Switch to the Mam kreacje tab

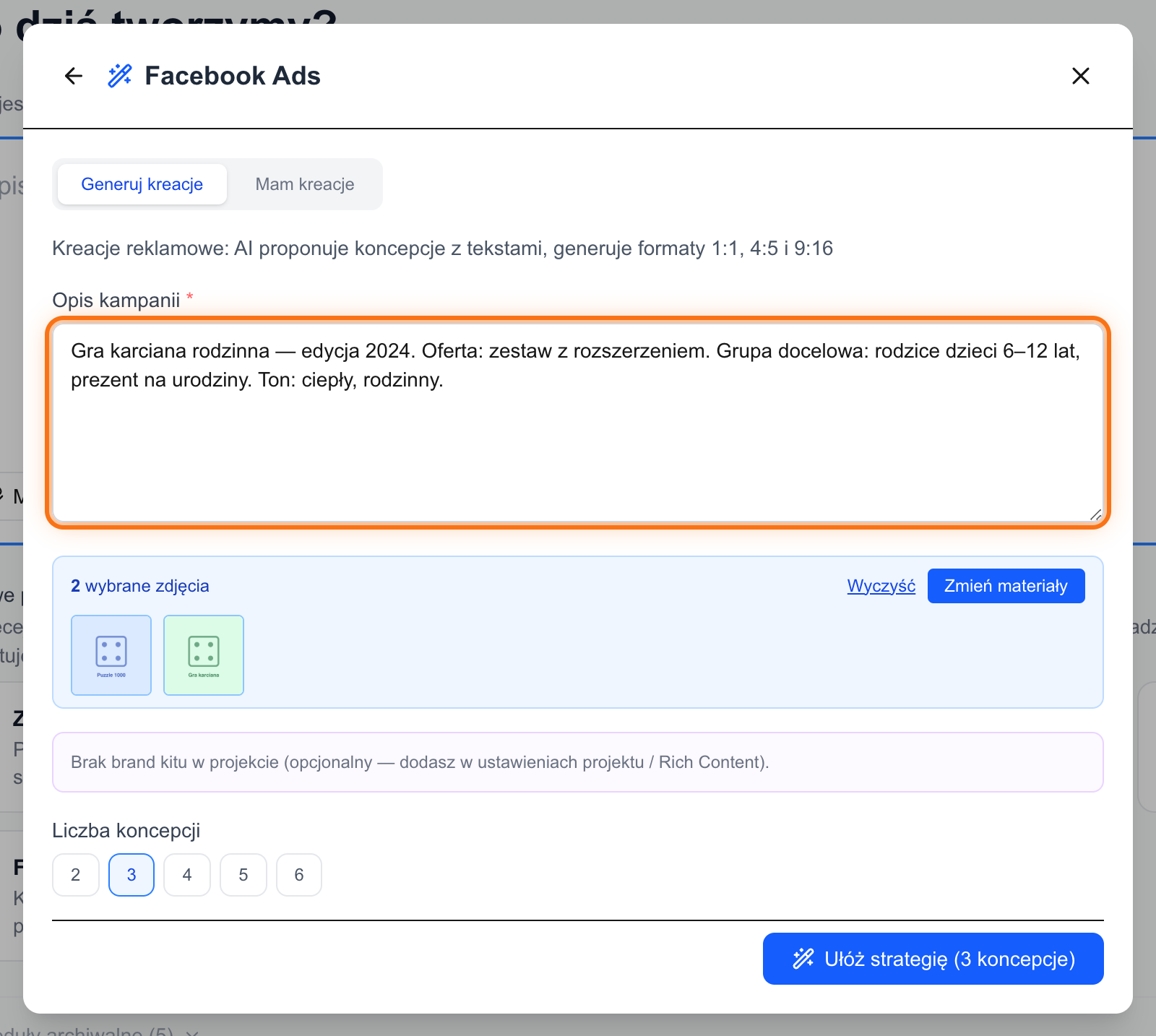coord(305,184)
